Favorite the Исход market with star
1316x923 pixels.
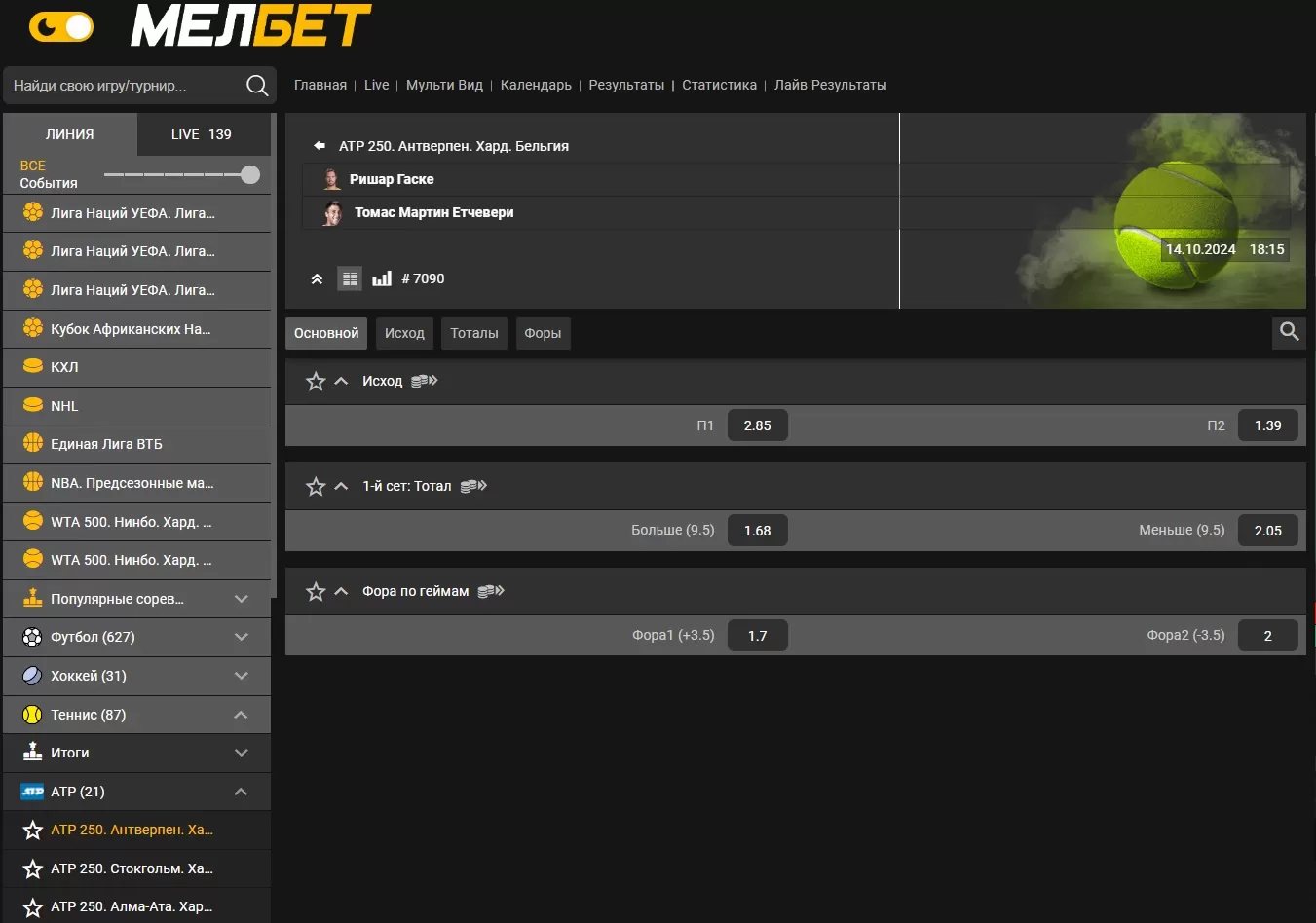click(x=316, y=381)
